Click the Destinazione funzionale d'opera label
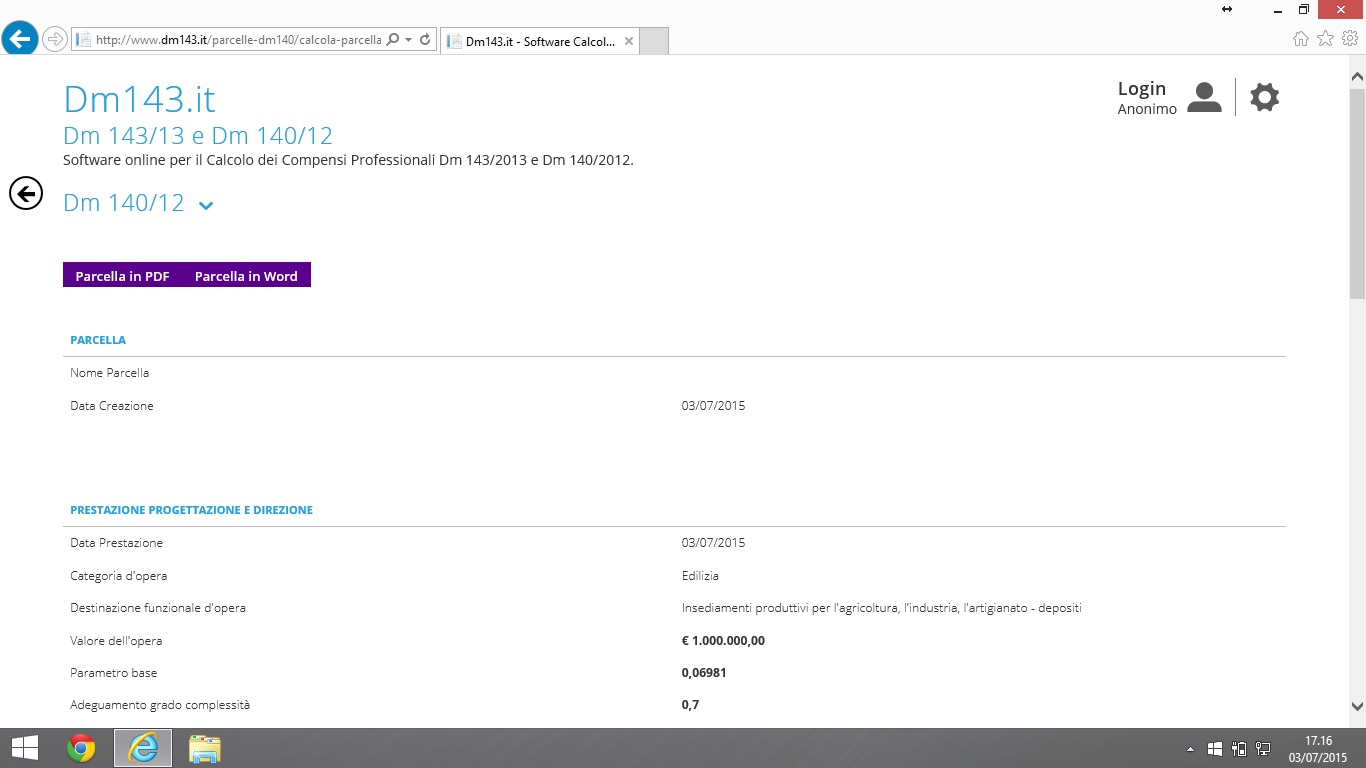1366x768 pixels. tap(158, 608)
